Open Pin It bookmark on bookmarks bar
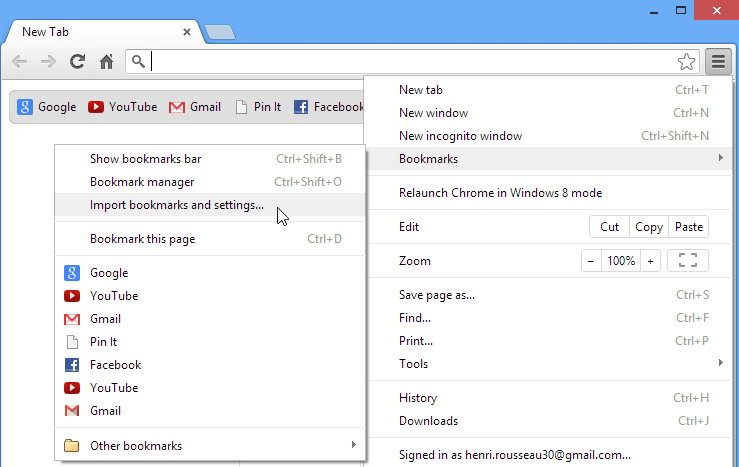This screenshot has width=739, height=467. click(258, 107)
